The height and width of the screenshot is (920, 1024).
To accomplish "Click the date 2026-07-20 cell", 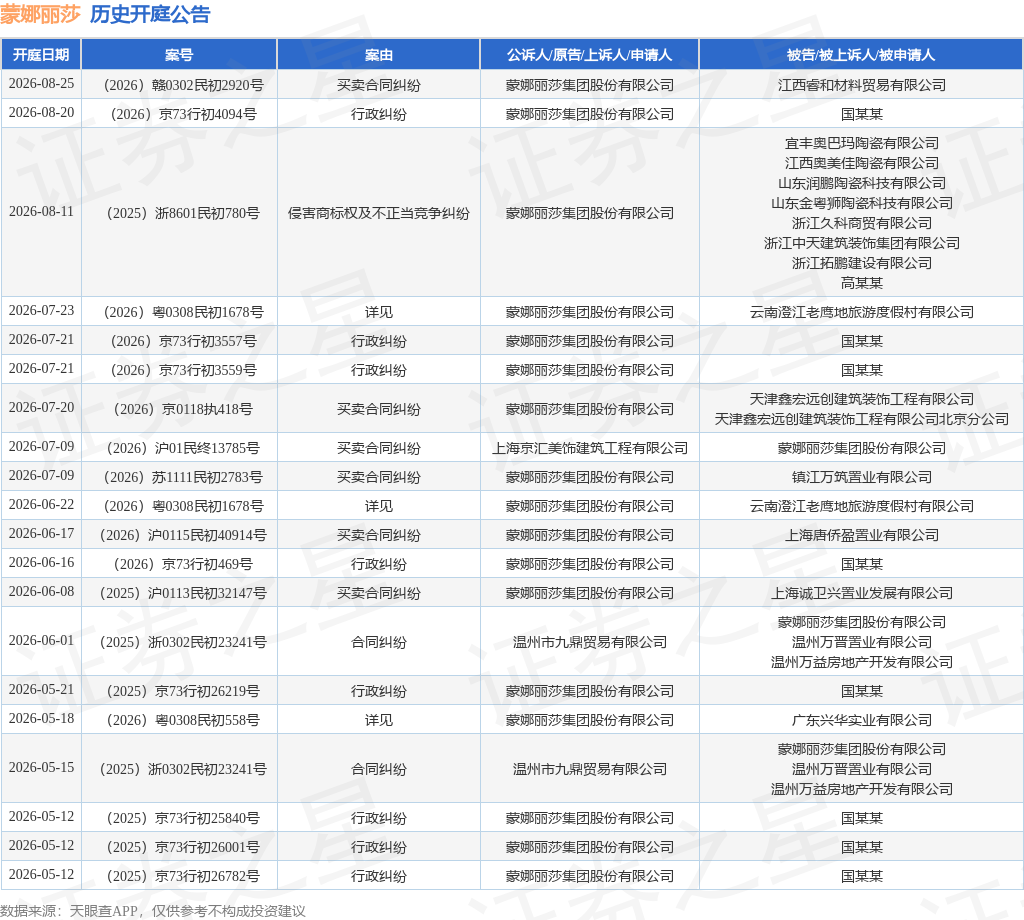I will tap(41, 407).
